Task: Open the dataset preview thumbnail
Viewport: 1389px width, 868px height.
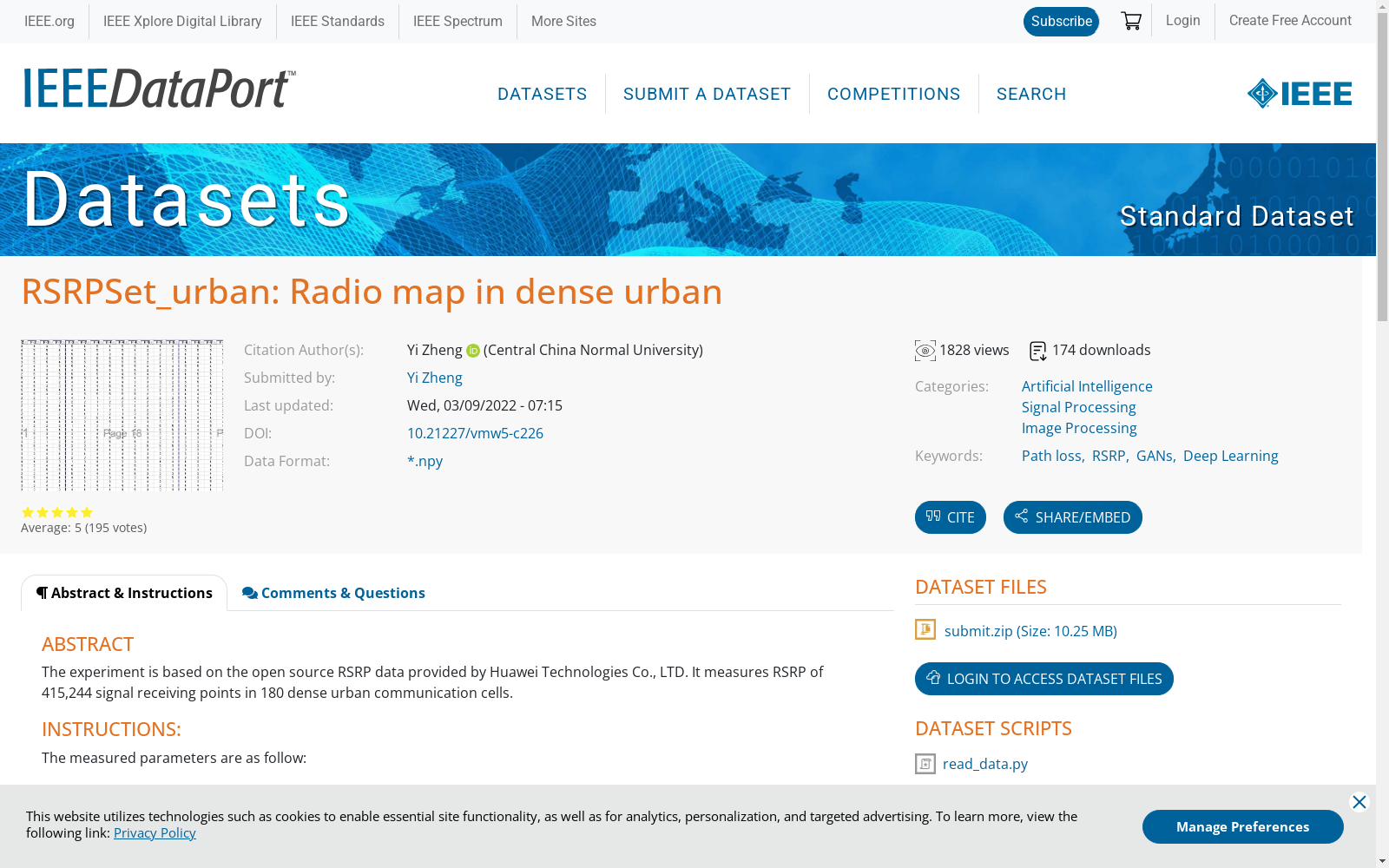Action: coord(122,415)
